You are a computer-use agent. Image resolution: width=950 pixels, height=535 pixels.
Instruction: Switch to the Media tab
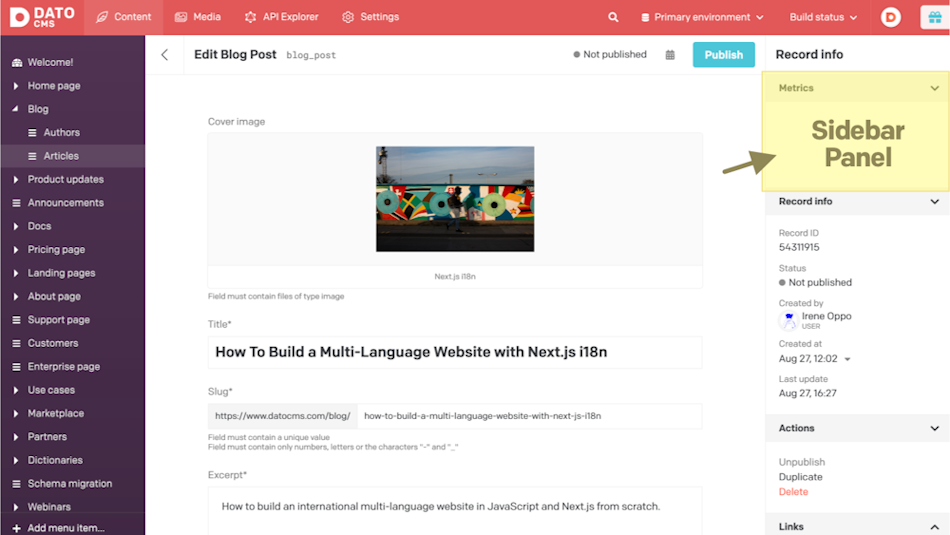(198, 17)
